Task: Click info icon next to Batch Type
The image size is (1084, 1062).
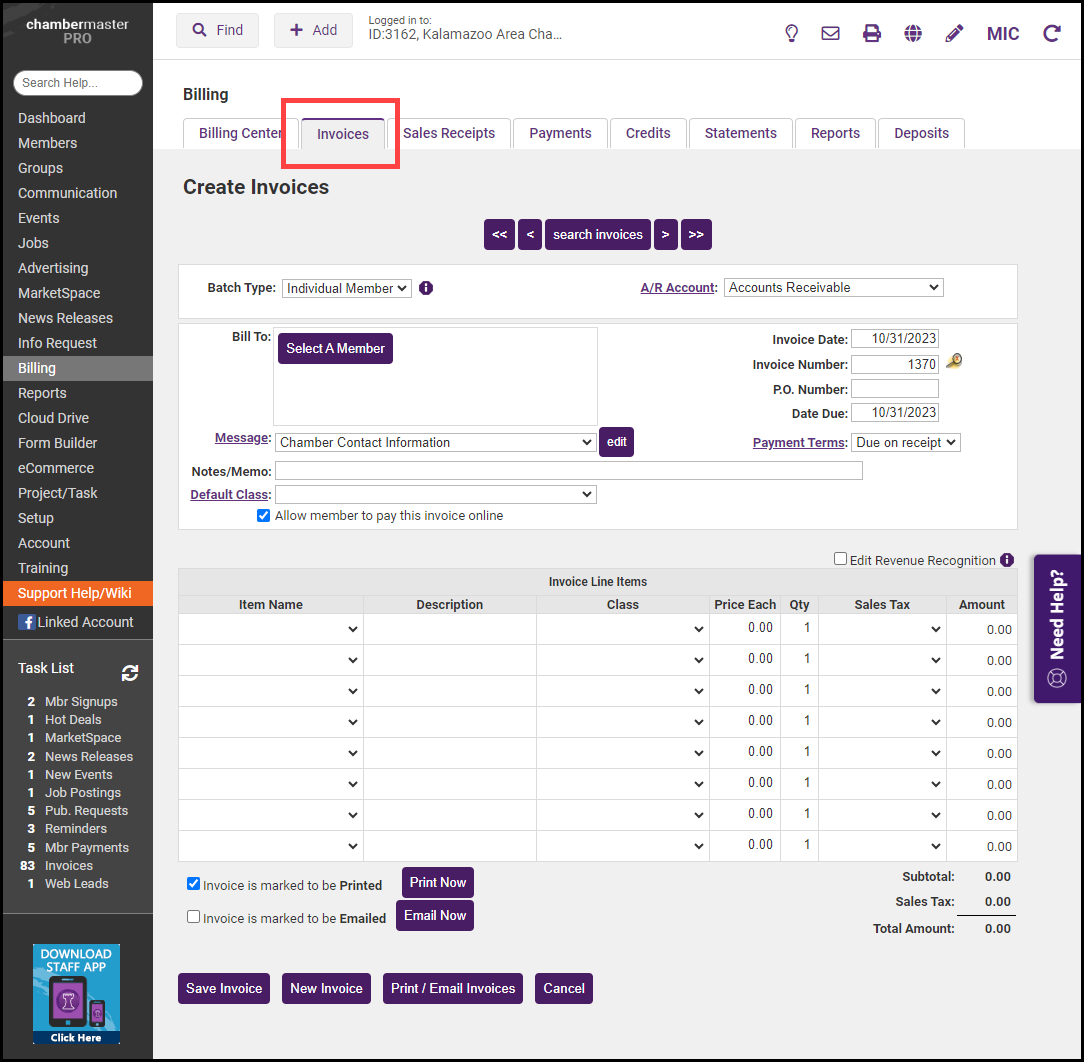Action: tap(426, 288)
